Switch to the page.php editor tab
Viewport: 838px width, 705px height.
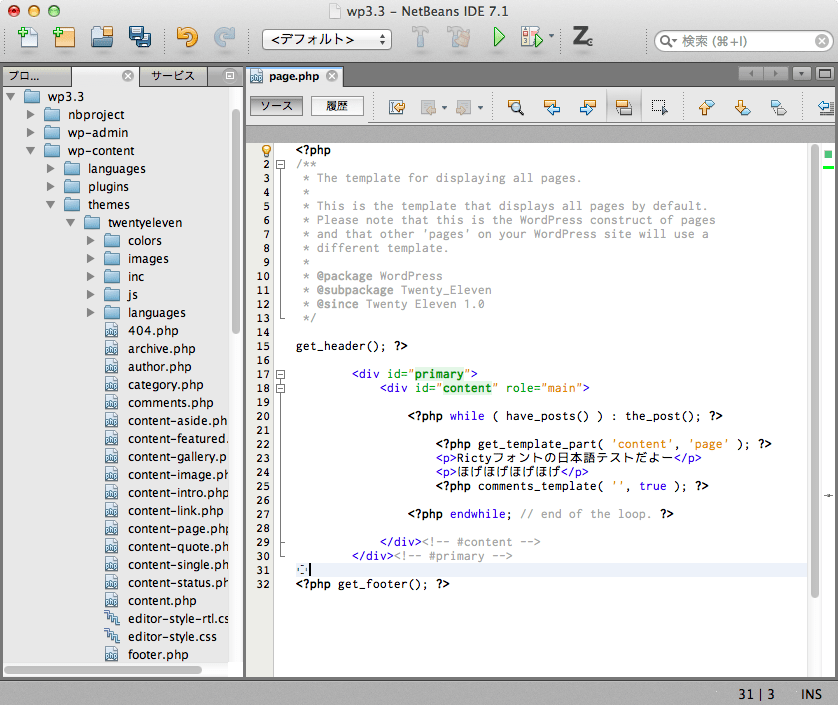[293, 76]
